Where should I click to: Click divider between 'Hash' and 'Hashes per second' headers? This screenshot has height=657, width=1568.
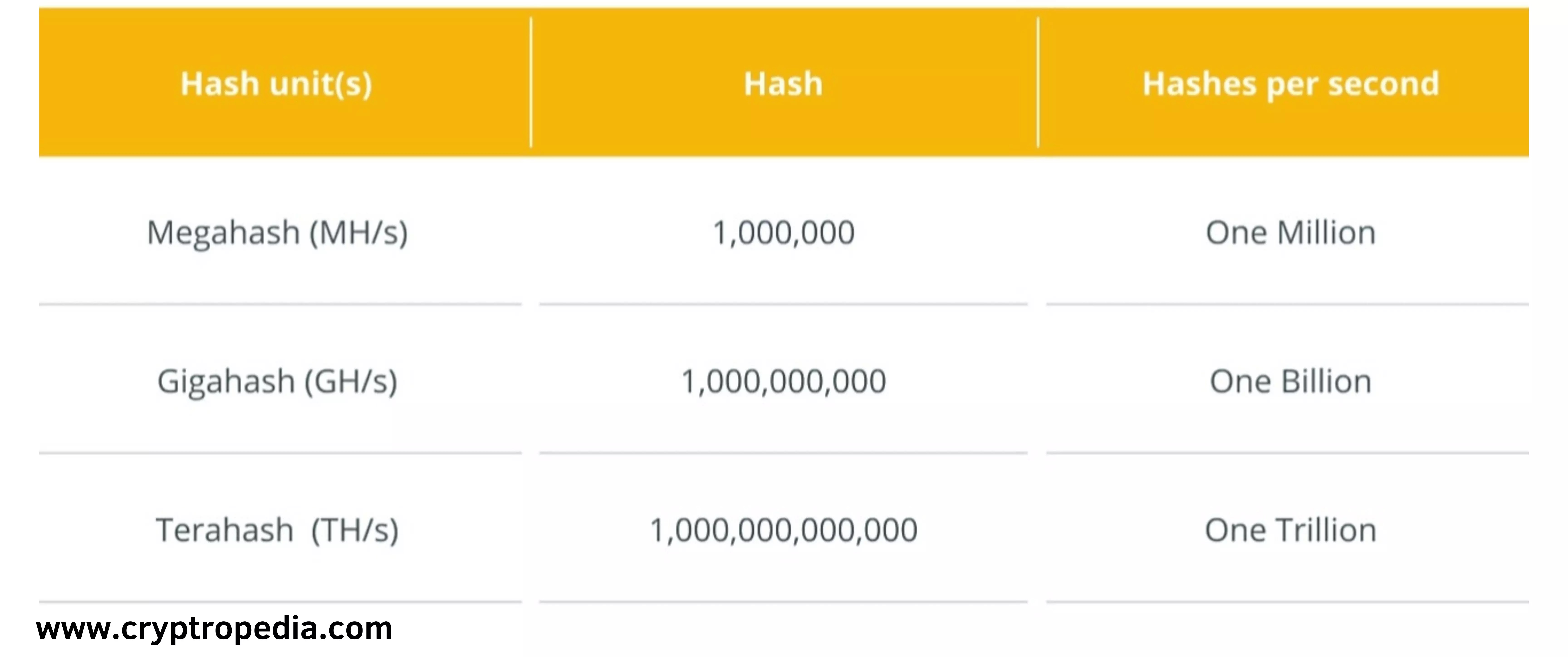pos(1038,82)
